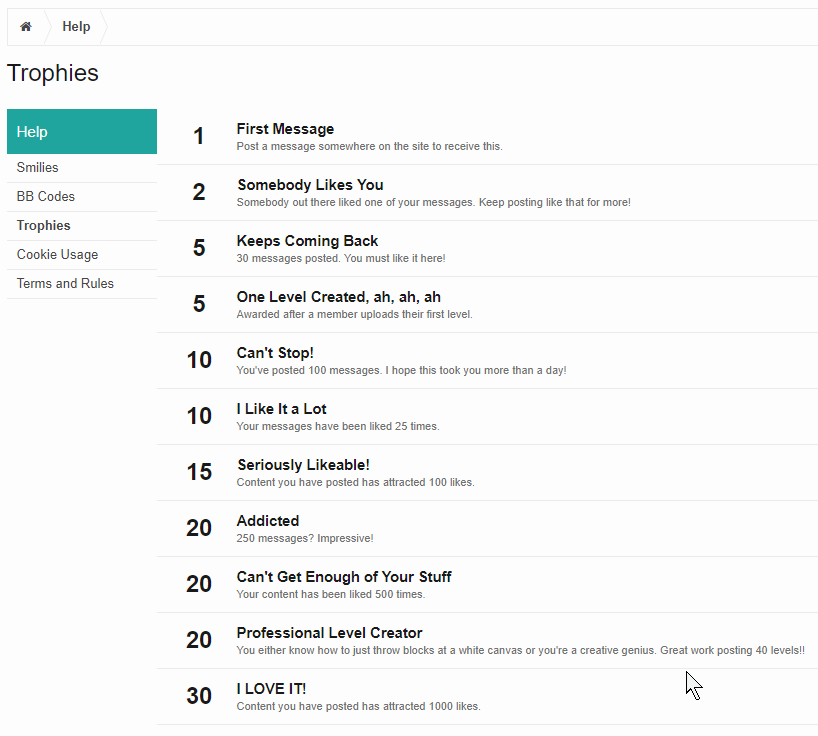The width and height of the screenshot is (818, 736).
Task: Open the Help breadcrumb link
Action: coord(76,27)
